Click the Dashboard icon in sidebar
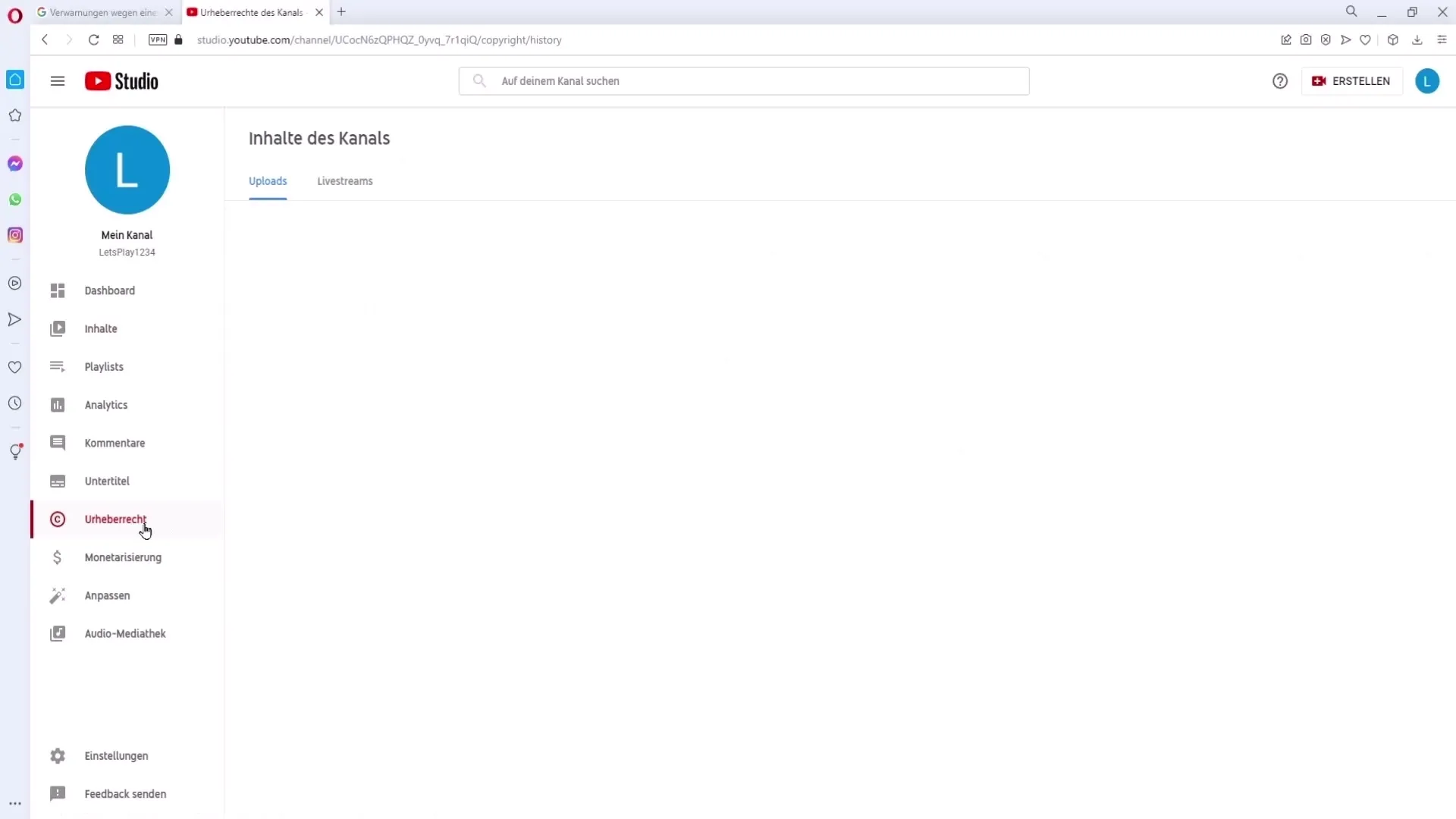Image resolution: width=1456 pixels, height=819 pixels. pos(57,290)
